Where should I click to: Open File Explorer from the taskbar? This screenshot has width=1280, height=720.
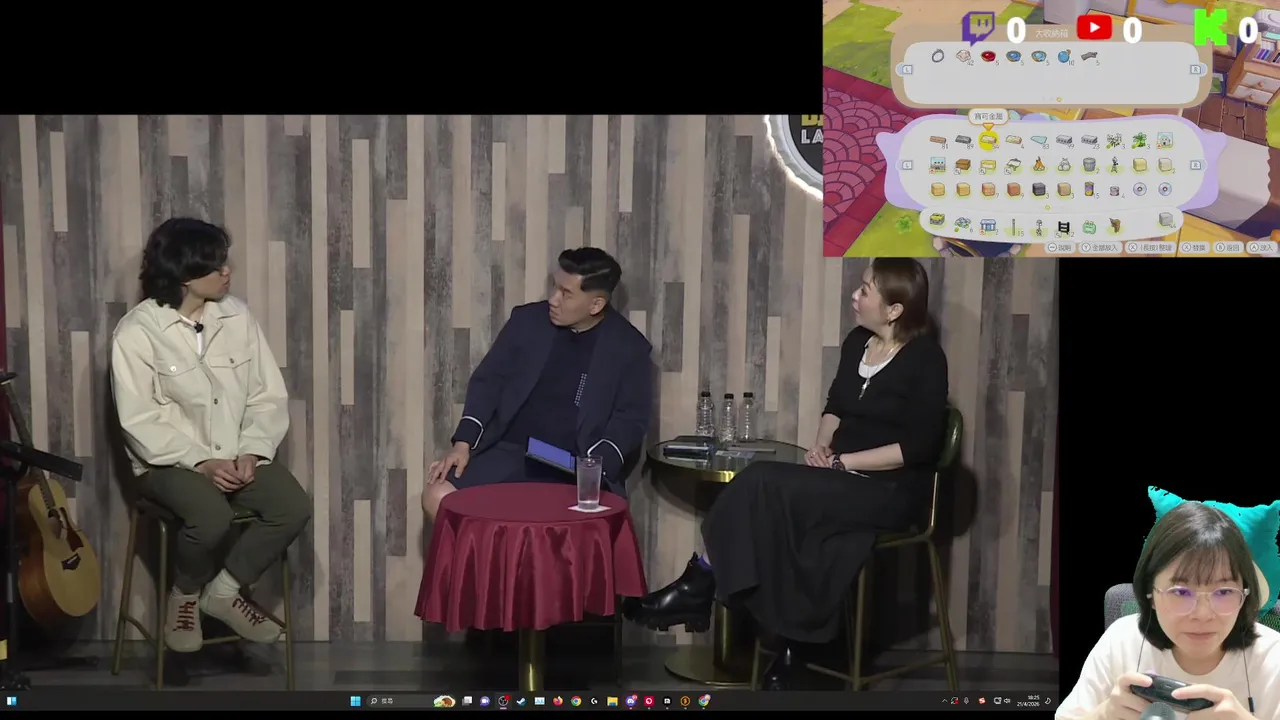click(612, 701)
